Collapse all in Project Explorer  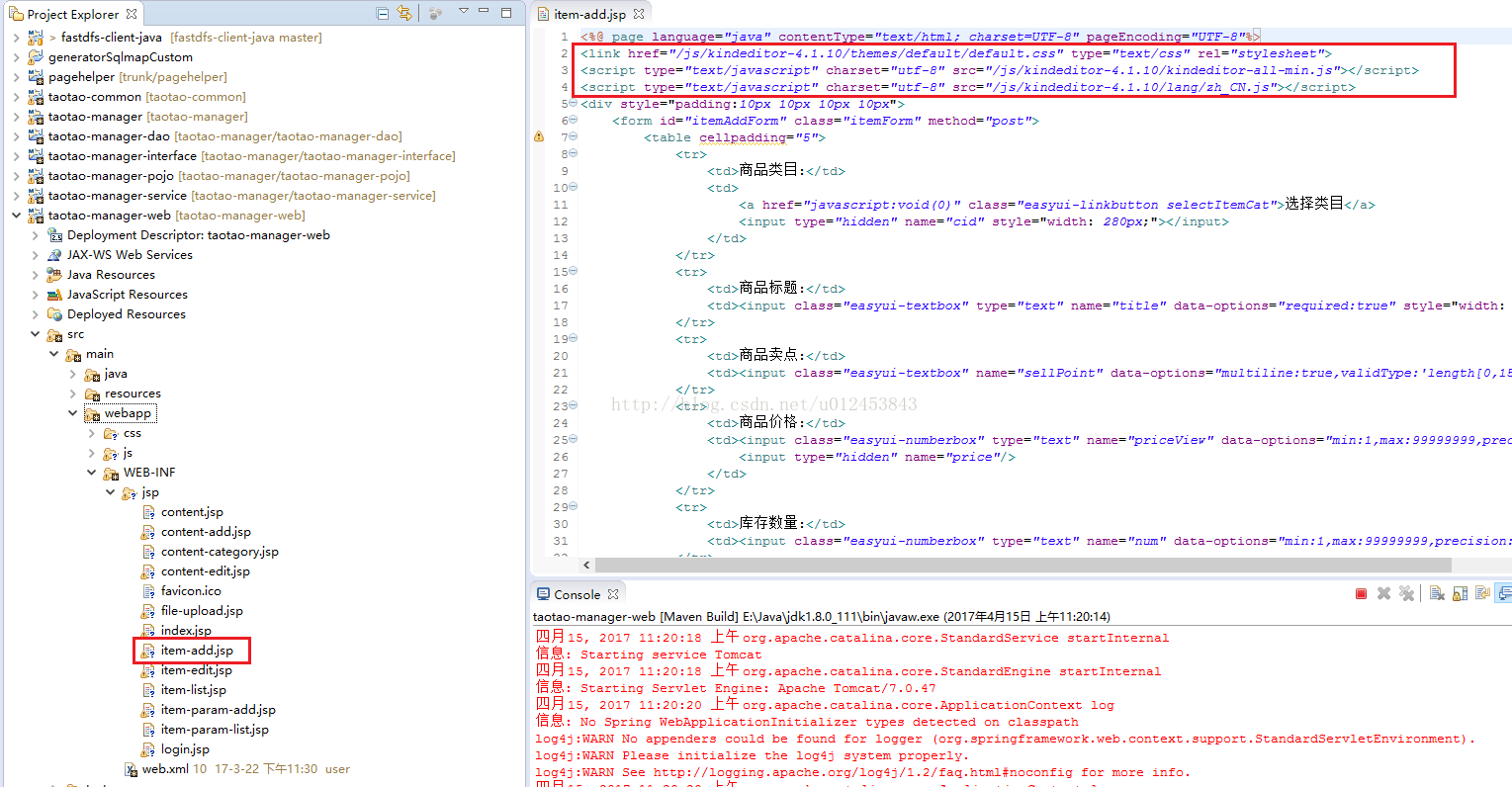coord(383,13)
